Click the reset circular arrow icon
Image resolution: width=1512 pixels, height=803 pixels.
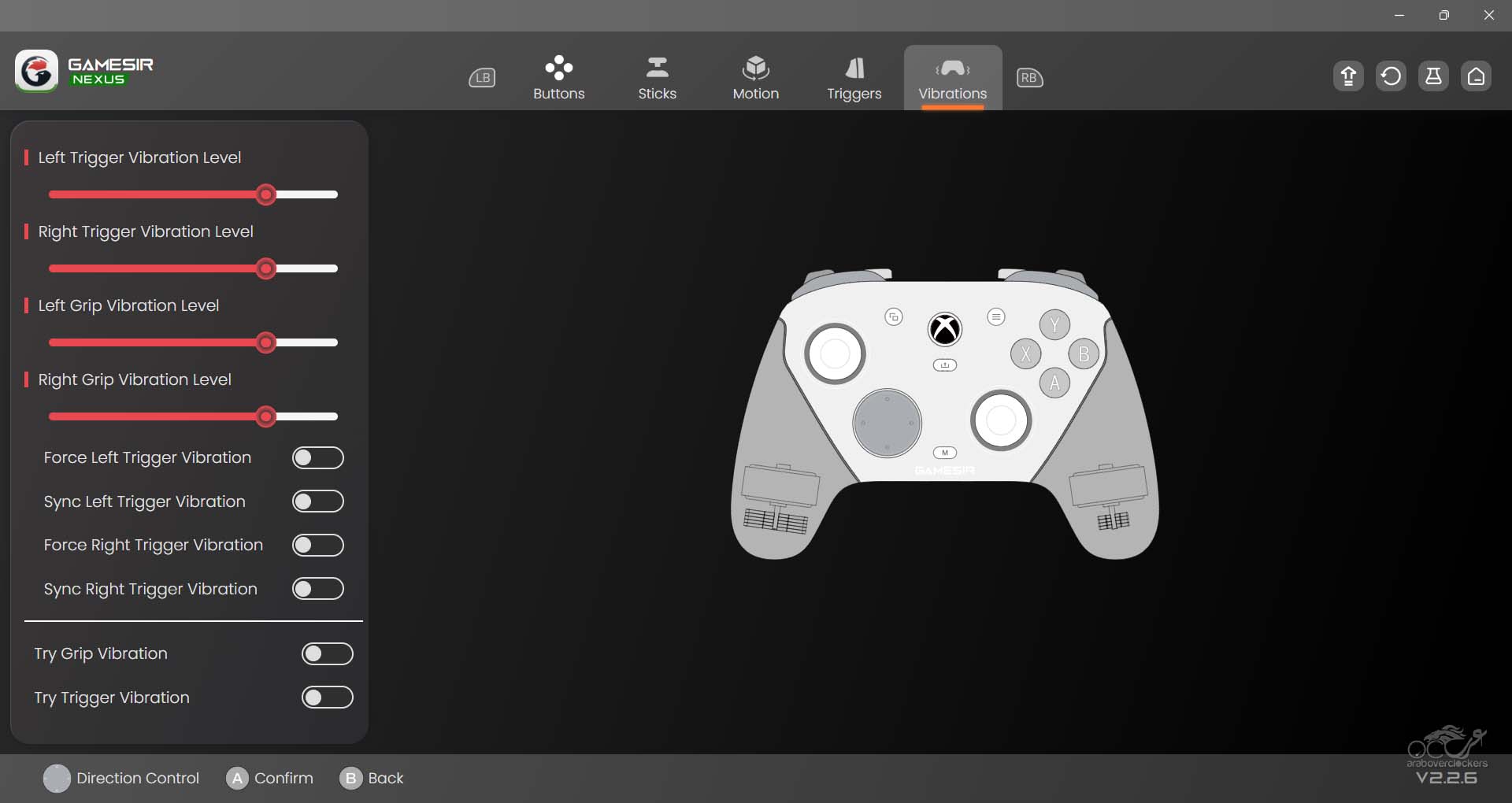(x=1391, y=76)
